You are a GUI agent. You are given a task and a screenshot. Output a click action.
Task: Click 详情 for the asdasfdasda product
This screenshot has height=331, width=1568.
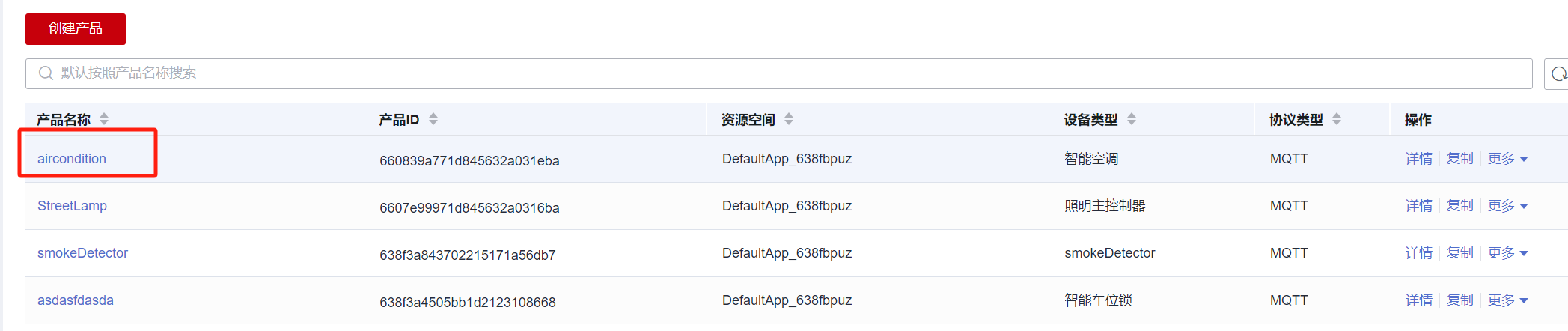pyautogui.click(x=1418, y=300)
